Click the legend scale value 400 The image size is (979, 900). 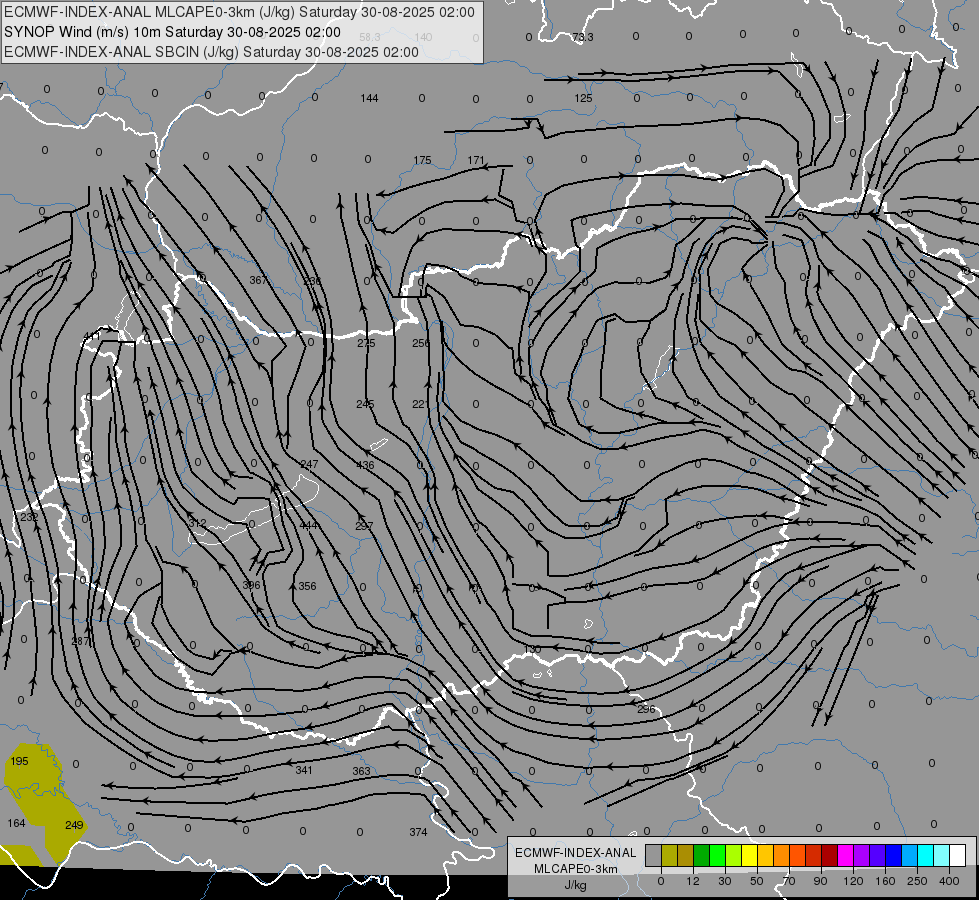coord(949,881)
